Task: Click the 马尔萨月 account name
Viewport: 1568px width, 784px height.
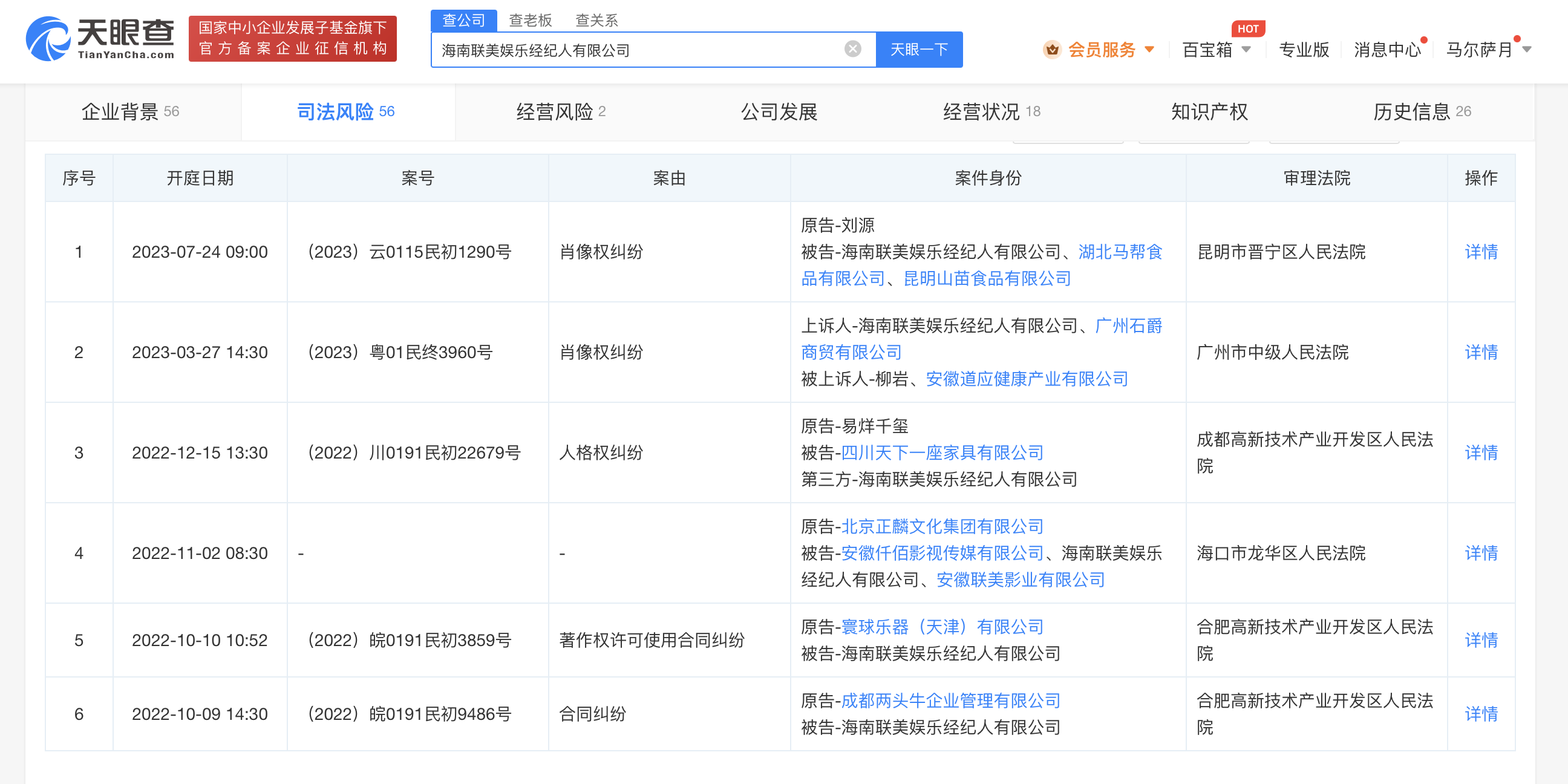Action: pyautogui.click(x=1479, y=50)
